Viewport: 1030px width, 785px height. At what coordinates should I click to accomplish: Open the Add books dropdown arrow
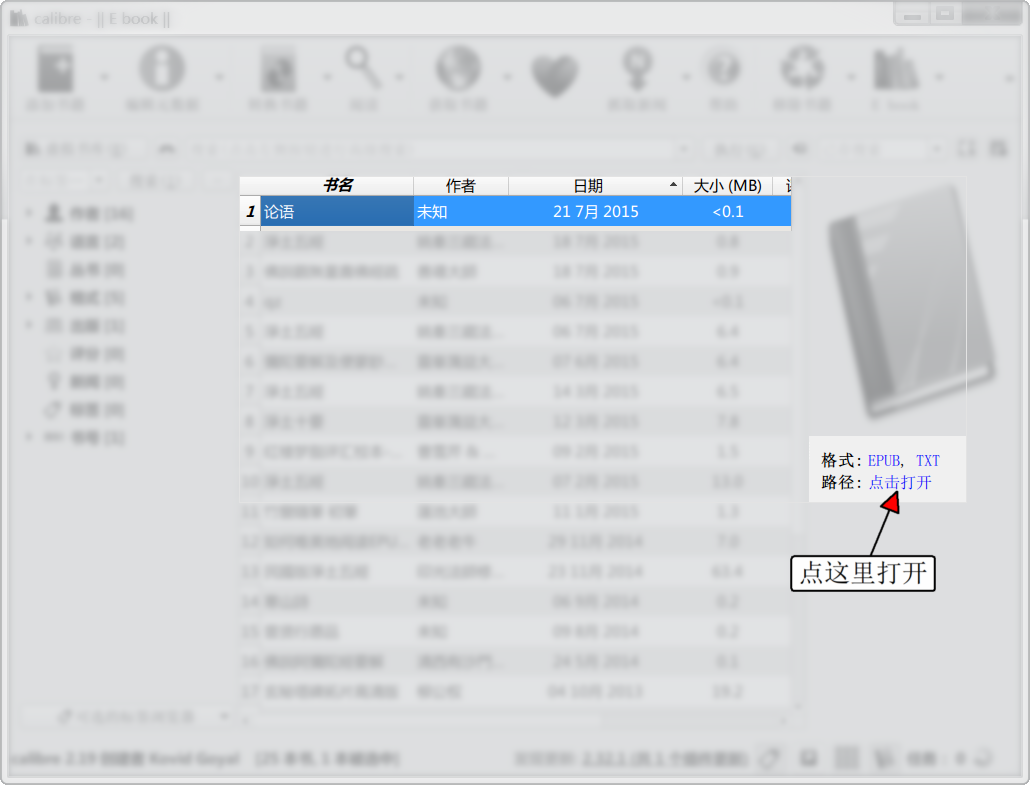(103, 75)
